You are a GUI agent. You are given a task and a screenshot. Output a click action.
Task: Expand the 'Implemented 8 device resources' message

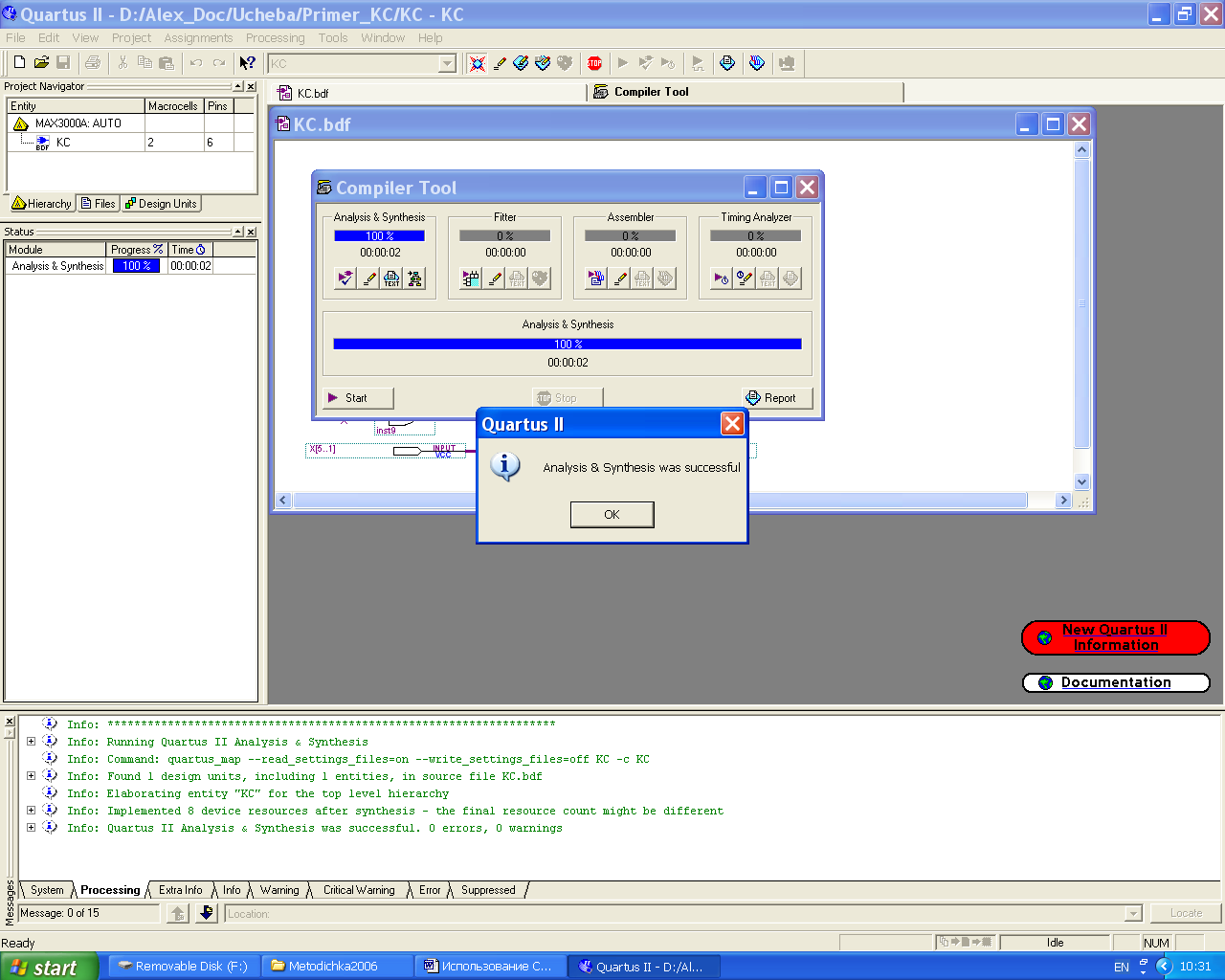click(31, 811)
